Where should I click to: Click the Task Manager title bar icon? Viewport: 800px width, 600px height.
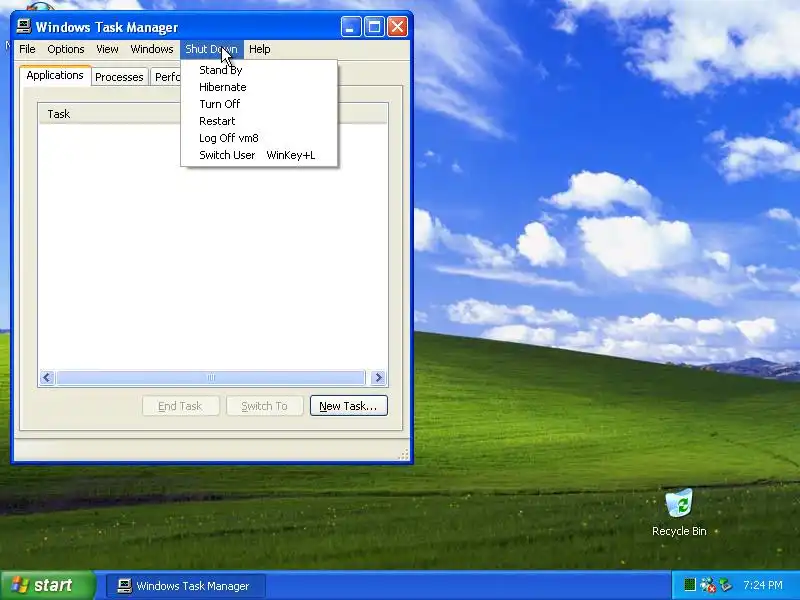tap(23, 26)
